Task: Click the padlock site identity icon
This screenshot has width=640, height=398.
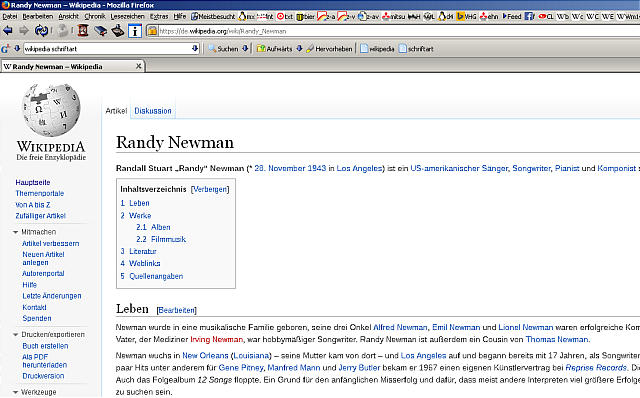Action: coord(152,31)
